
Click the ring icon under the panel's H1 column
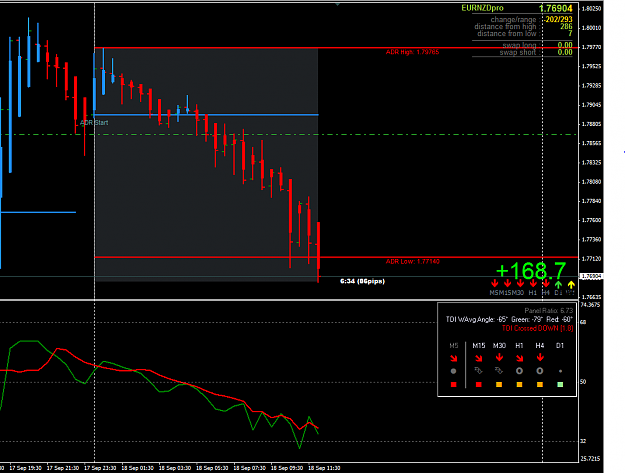click(x=519, y=371)
